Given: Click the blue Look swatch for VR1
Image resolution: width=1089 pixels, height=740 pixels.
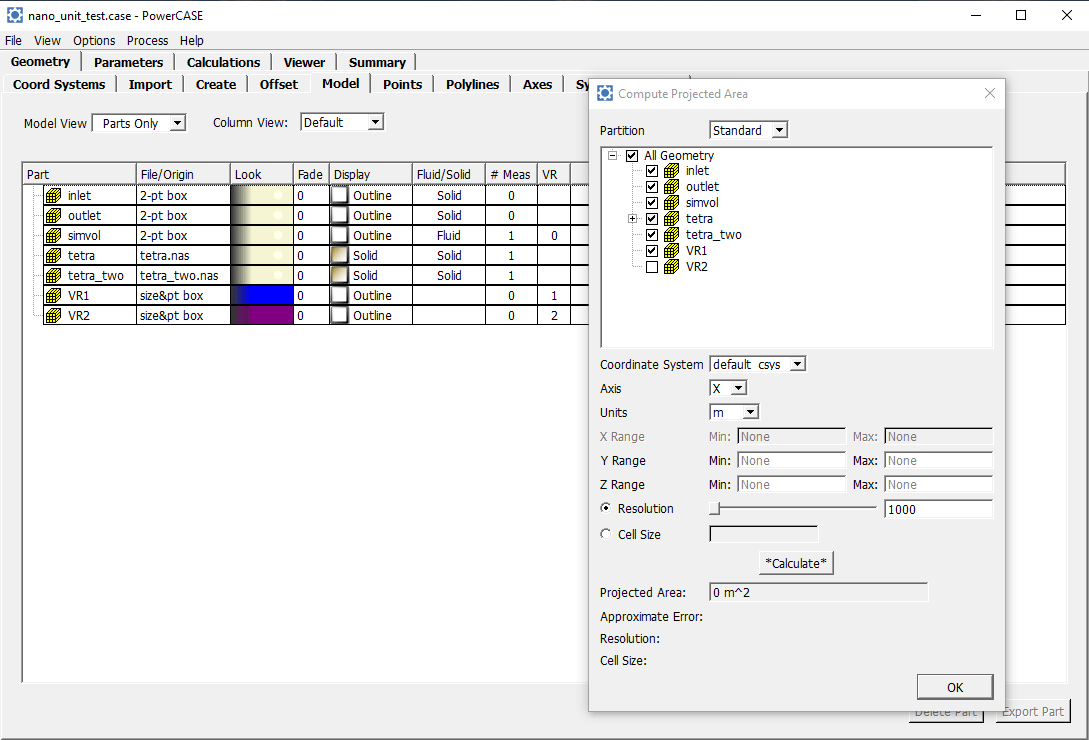Looking at the screenshot, I should click(x=262, y=296).
